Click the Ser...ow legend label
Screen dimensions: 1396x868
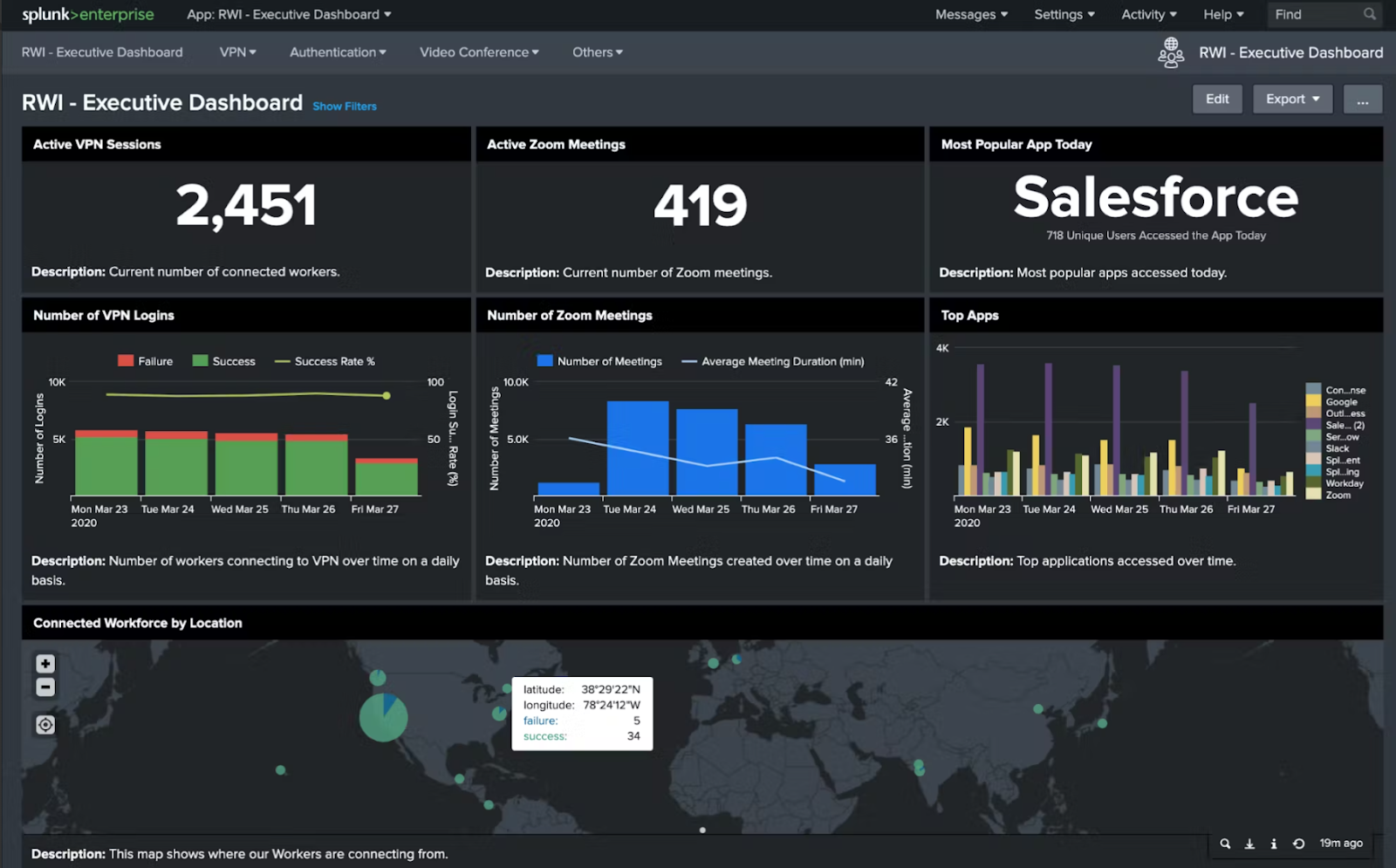click(1343, 437)
